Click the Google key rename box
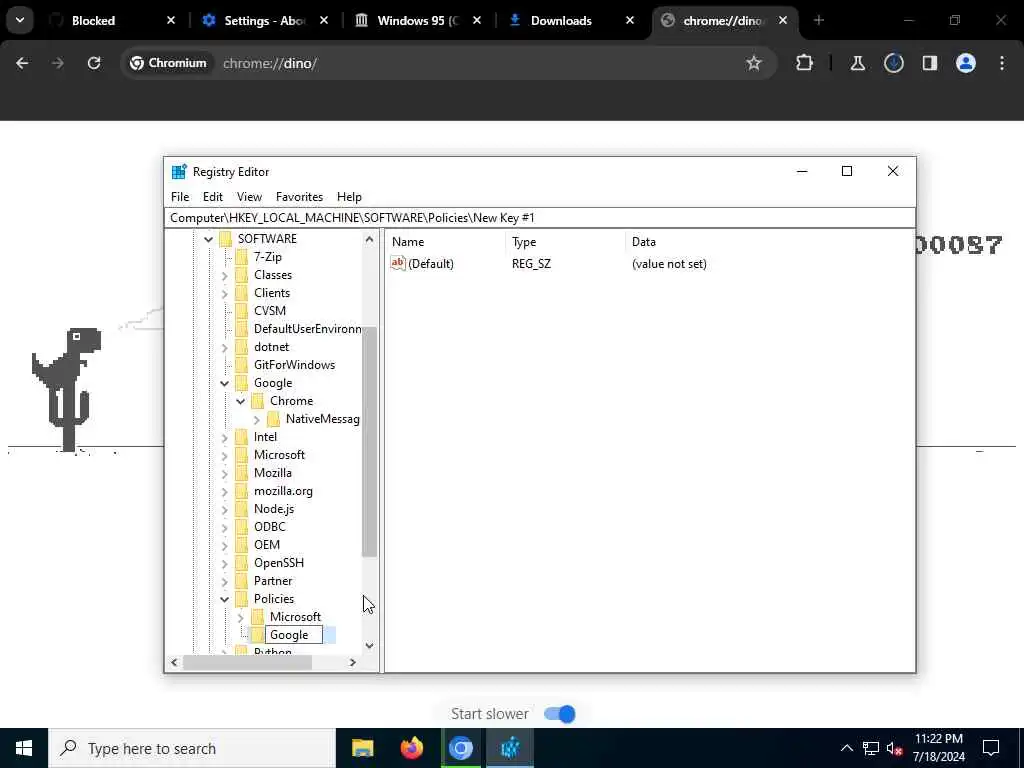This screenshot has height=768, width=1024. [x=294, y=635]
